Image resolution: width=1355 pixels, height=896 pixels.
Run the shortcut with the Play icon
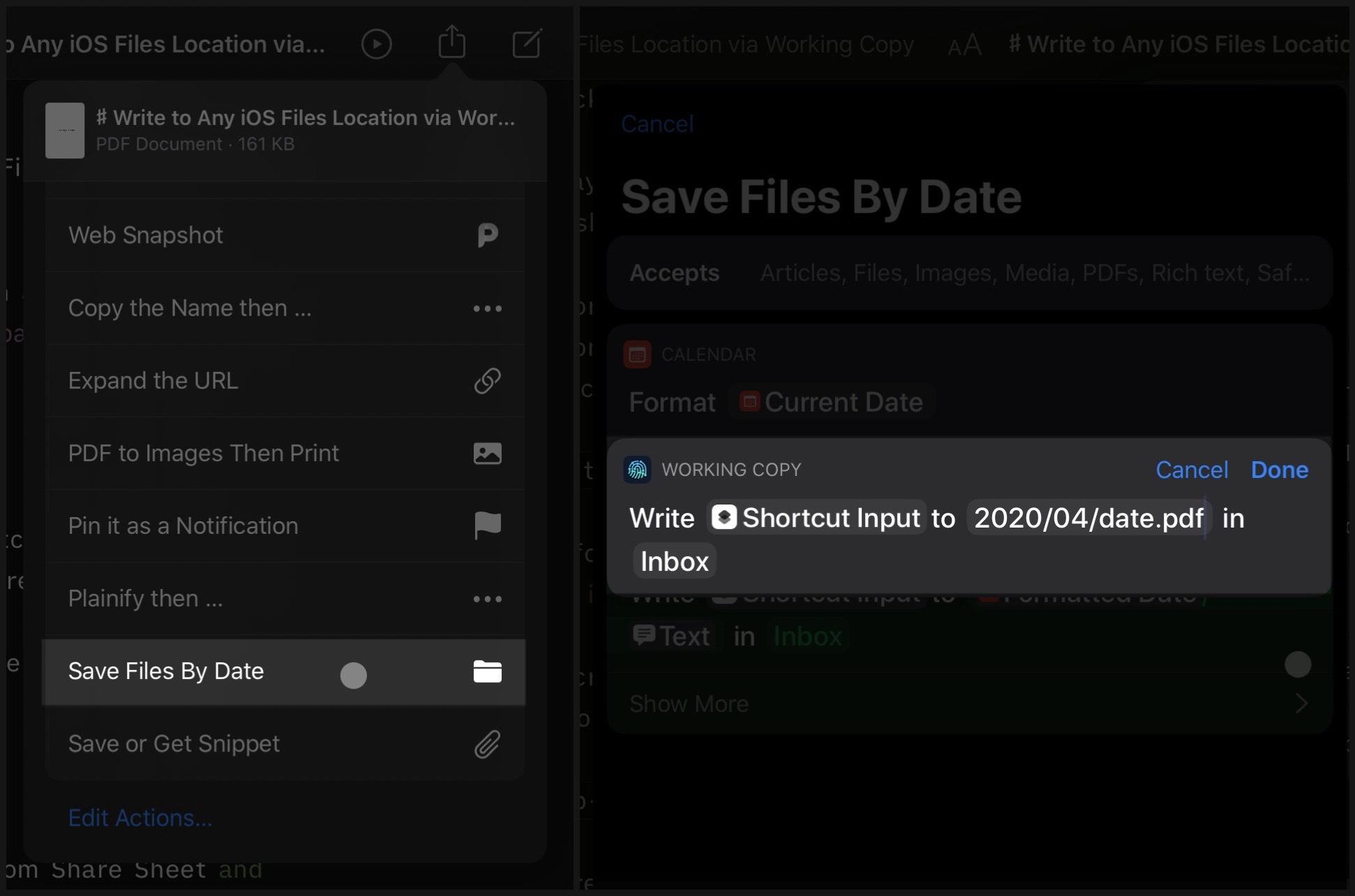(376, 43)
